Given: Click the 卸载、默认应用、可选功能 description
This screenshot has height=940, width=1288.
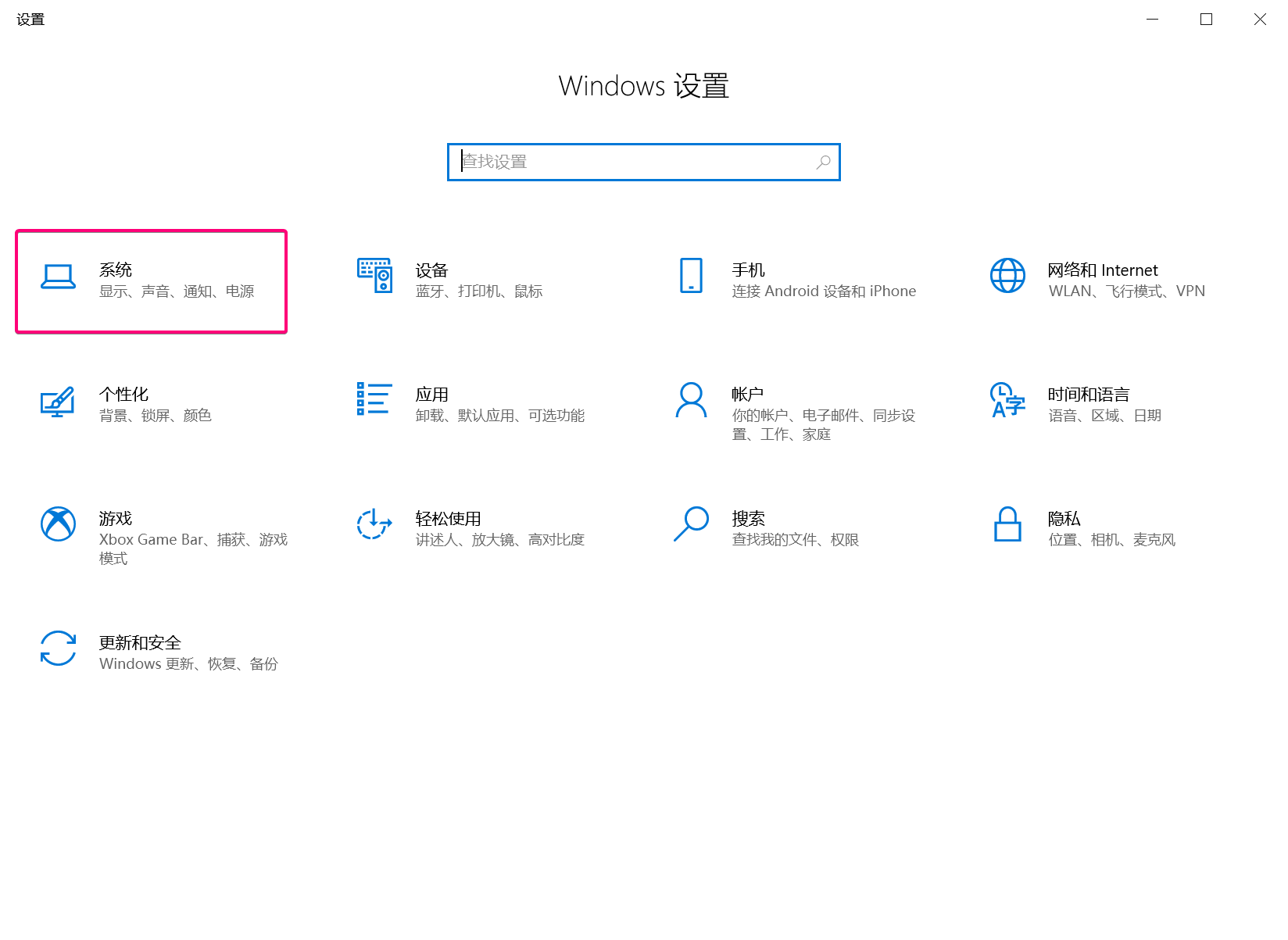Looking at the screenshot, I should click(x=500, y=415).
